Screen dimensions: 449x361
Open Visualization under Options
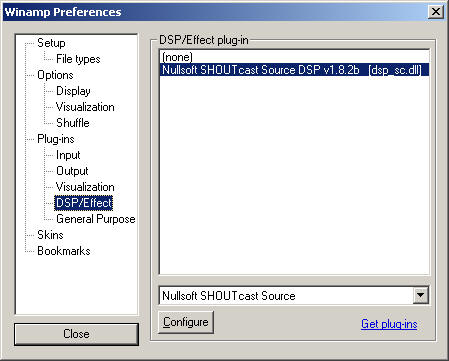(x=85, y=107)
